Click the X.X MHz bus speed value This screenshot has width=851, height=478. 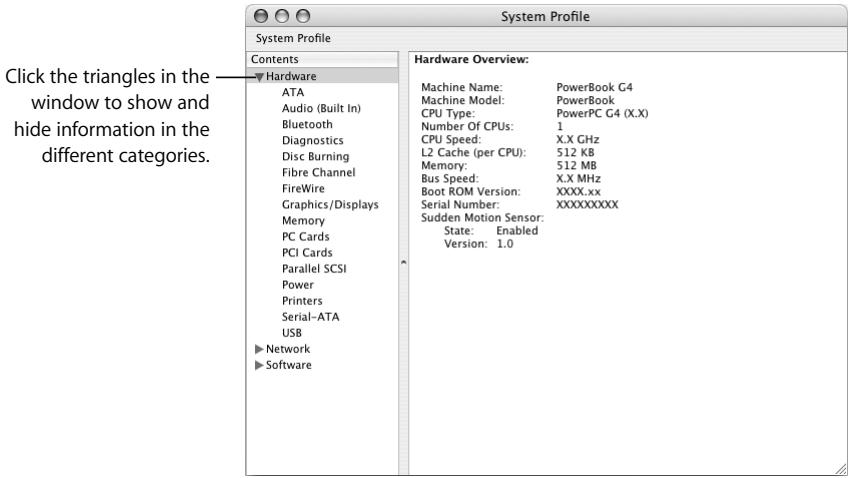click(x=578, y=179)
